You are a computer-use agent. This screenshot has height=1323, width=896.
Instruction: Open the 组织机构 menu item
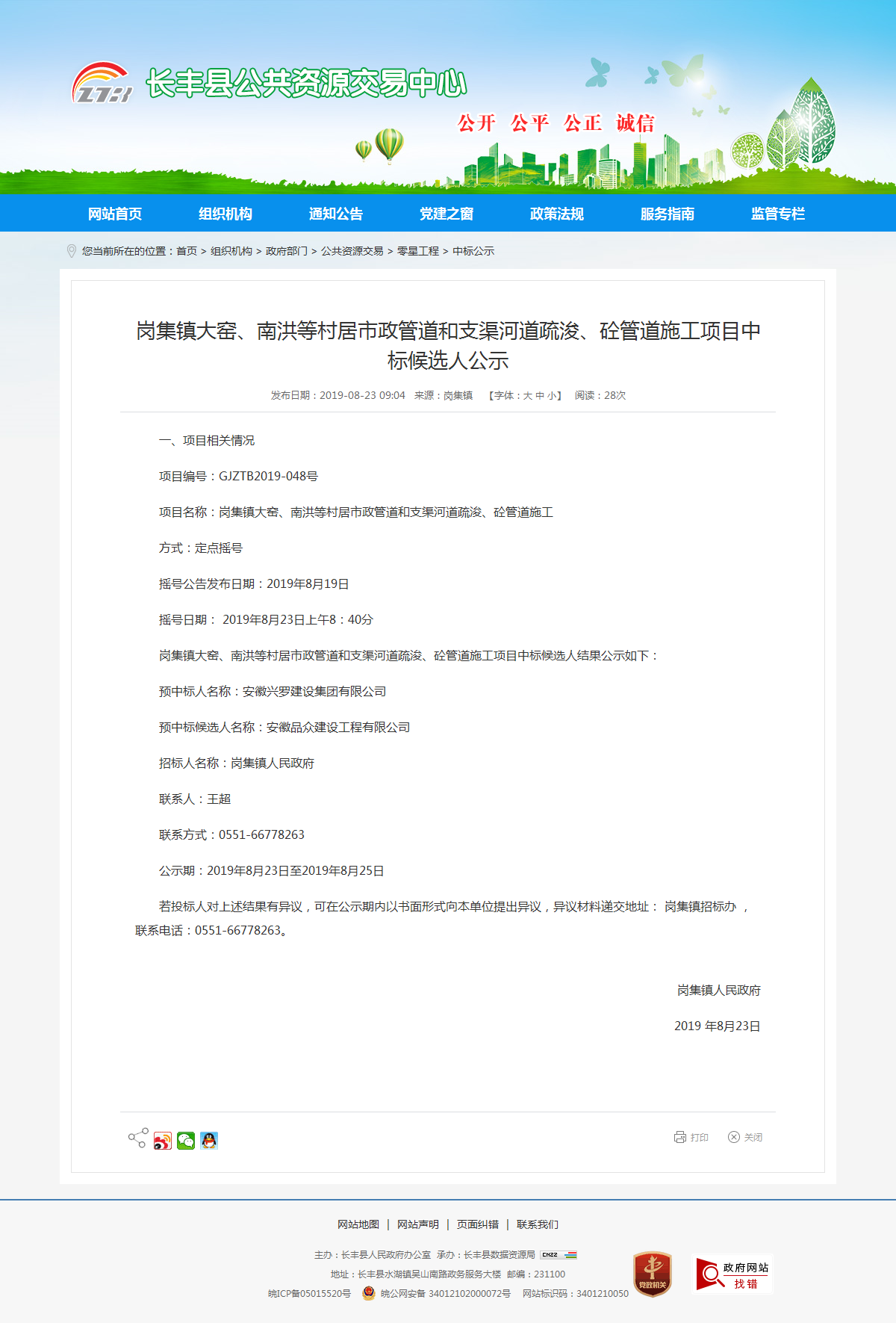[225, 214]
